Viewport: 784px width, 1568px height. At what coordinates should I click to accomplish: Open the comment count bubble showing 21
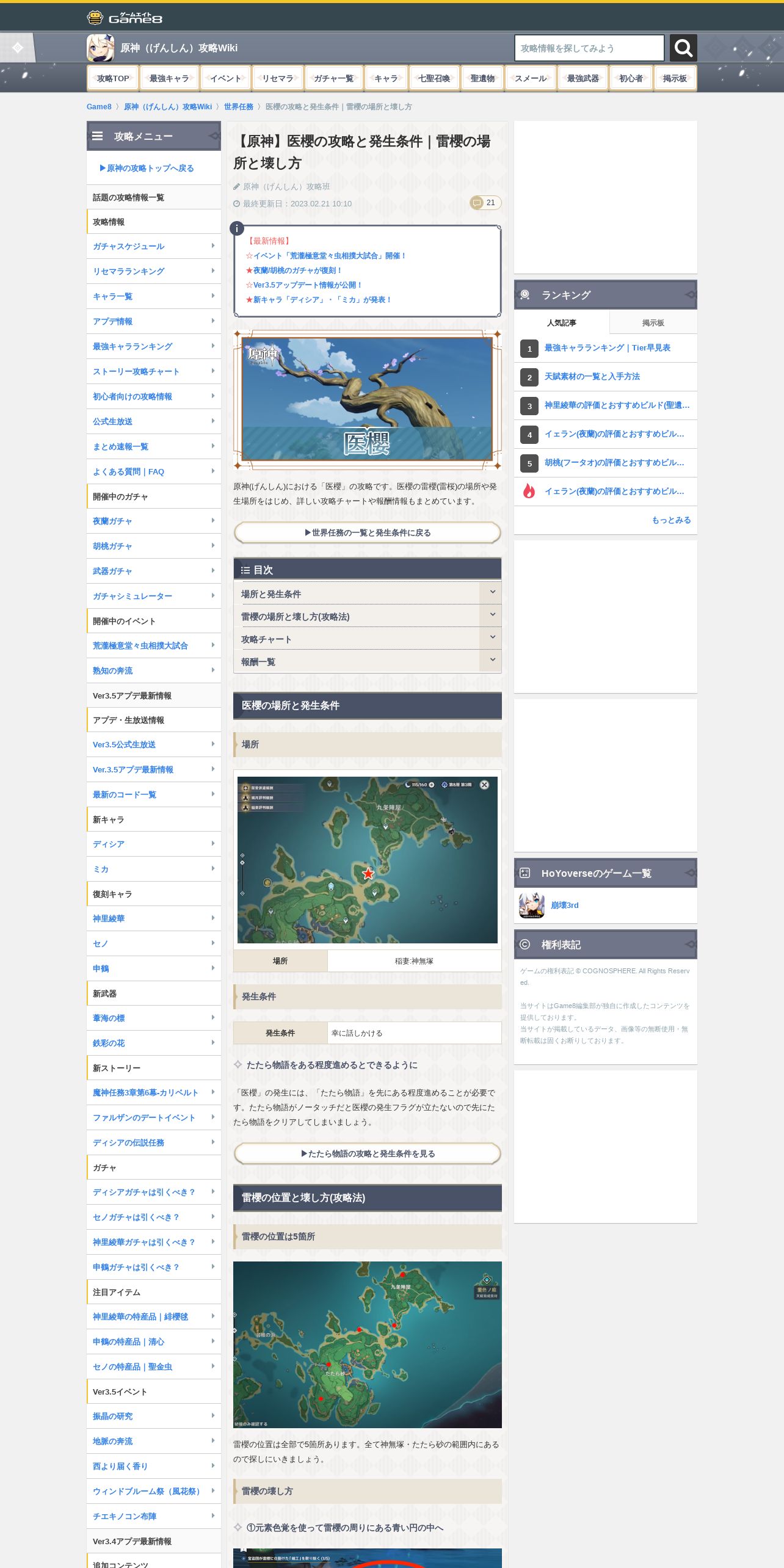point(485,203)
